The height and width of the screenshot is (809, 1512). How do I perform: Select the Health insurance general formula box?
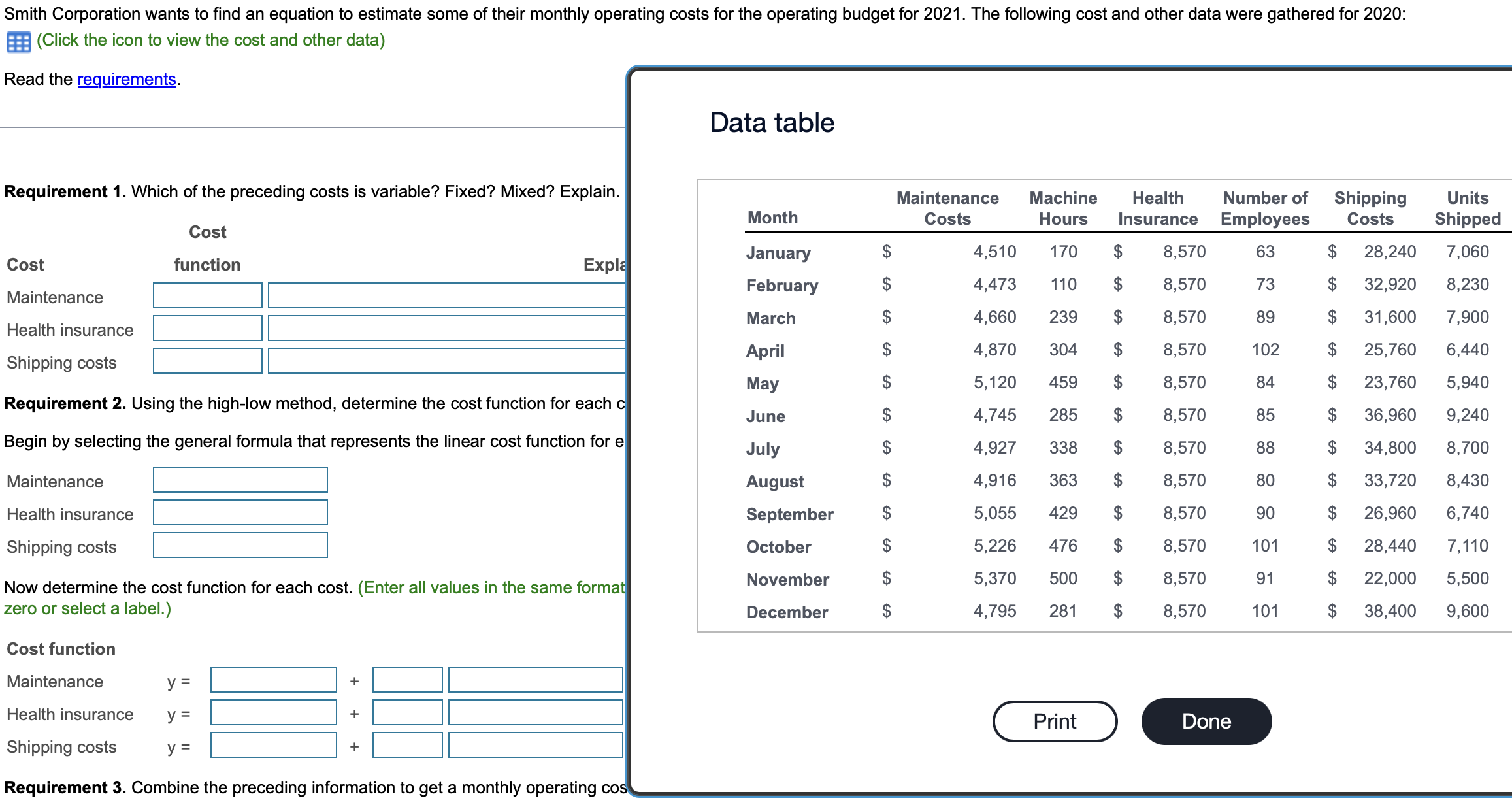tap(240, 512)
